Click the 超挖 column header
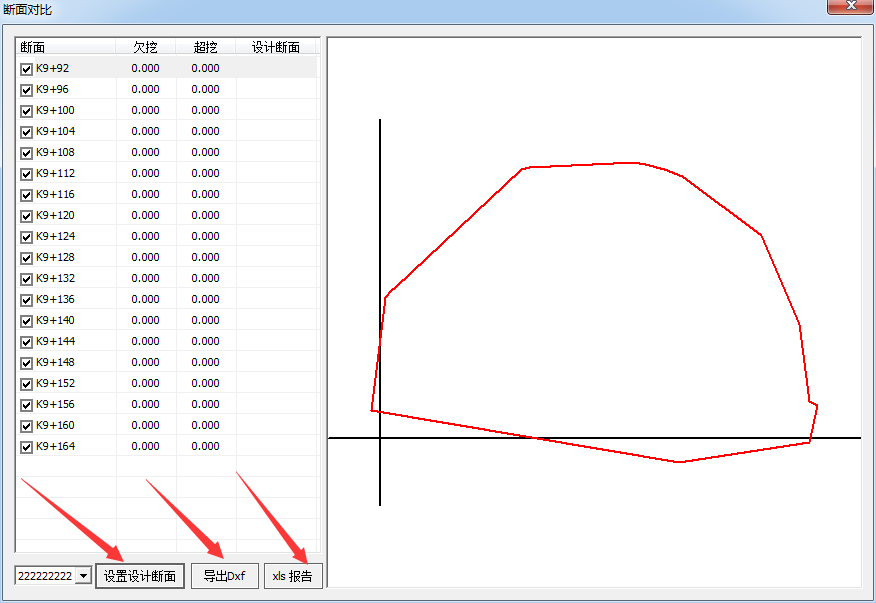 pos(205,47)
